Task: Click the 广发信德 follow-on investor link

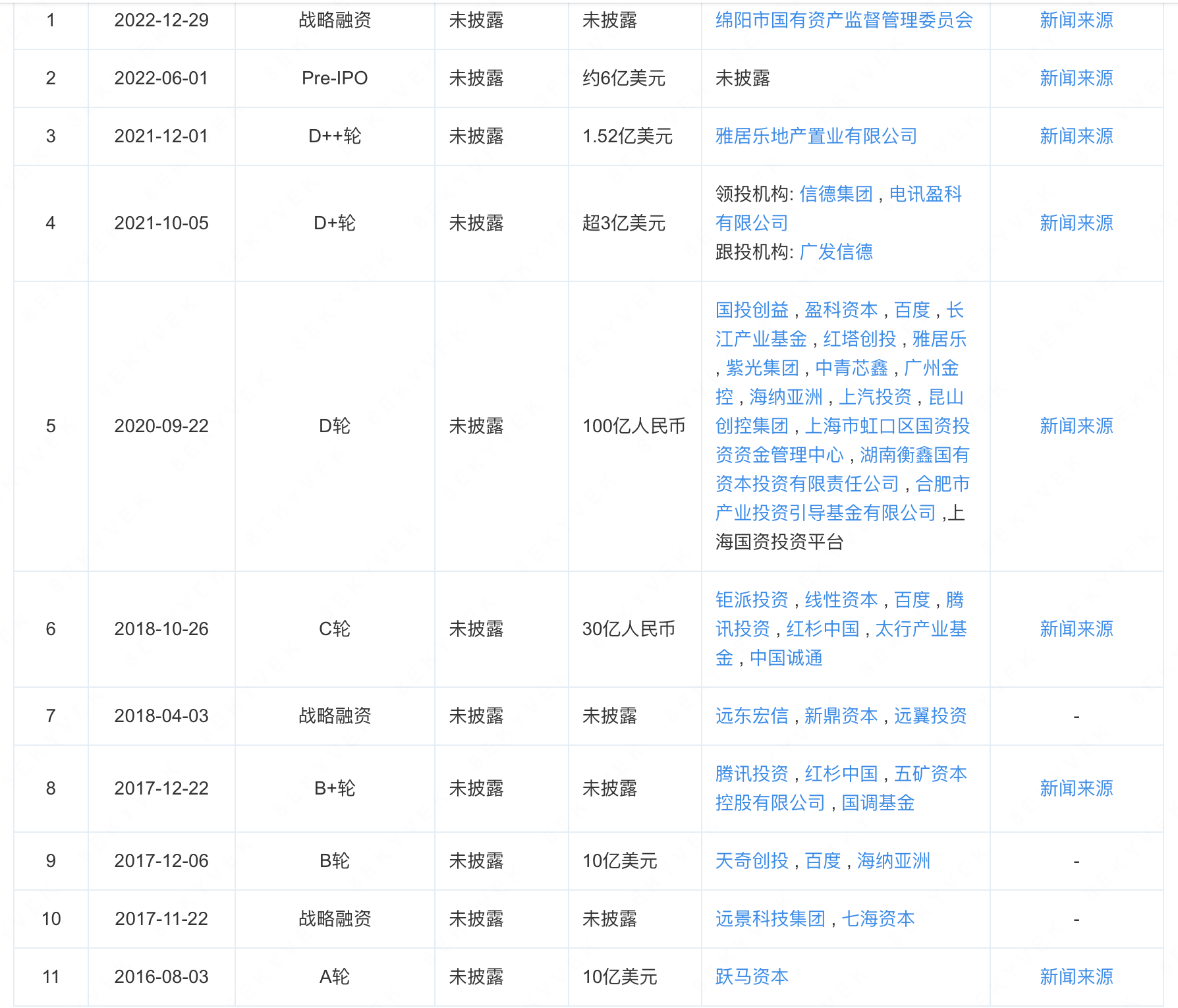Action: pyautogui.click(x=836, y=252)
